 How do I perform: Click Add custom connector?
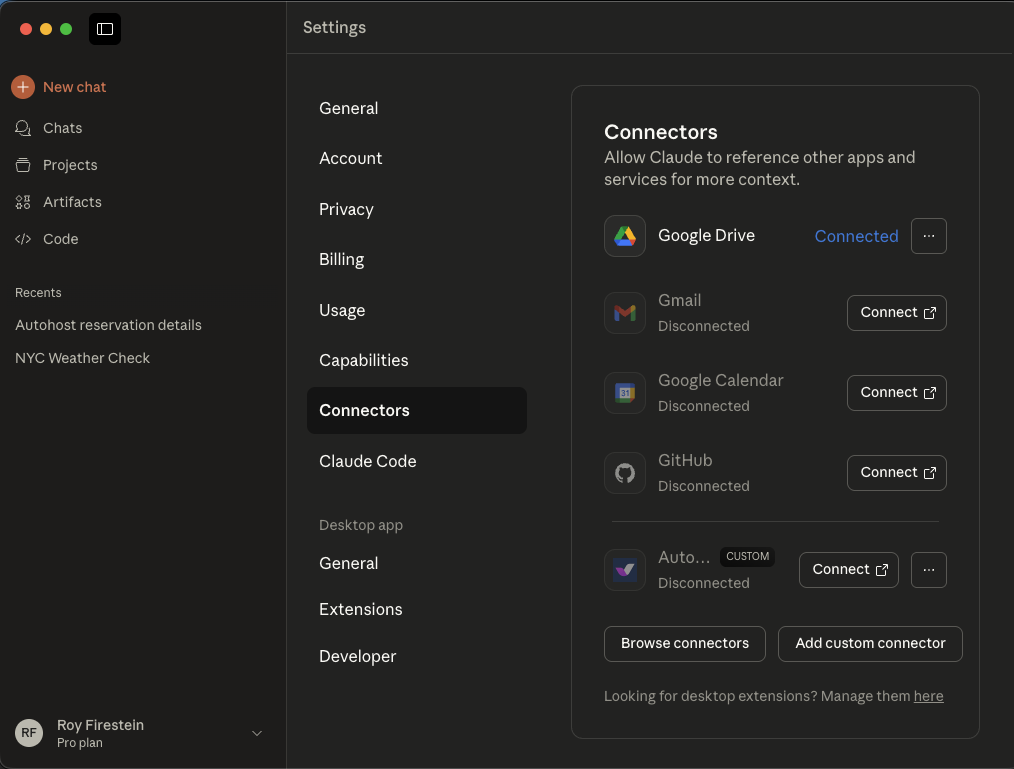(870, 643)
